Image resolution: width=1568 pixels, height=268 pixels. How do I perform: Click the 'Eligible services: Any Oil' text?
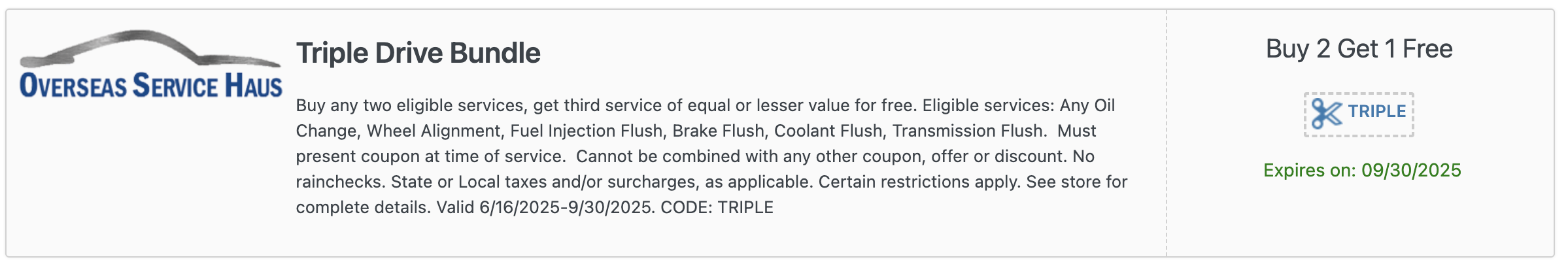point(1019,105)
